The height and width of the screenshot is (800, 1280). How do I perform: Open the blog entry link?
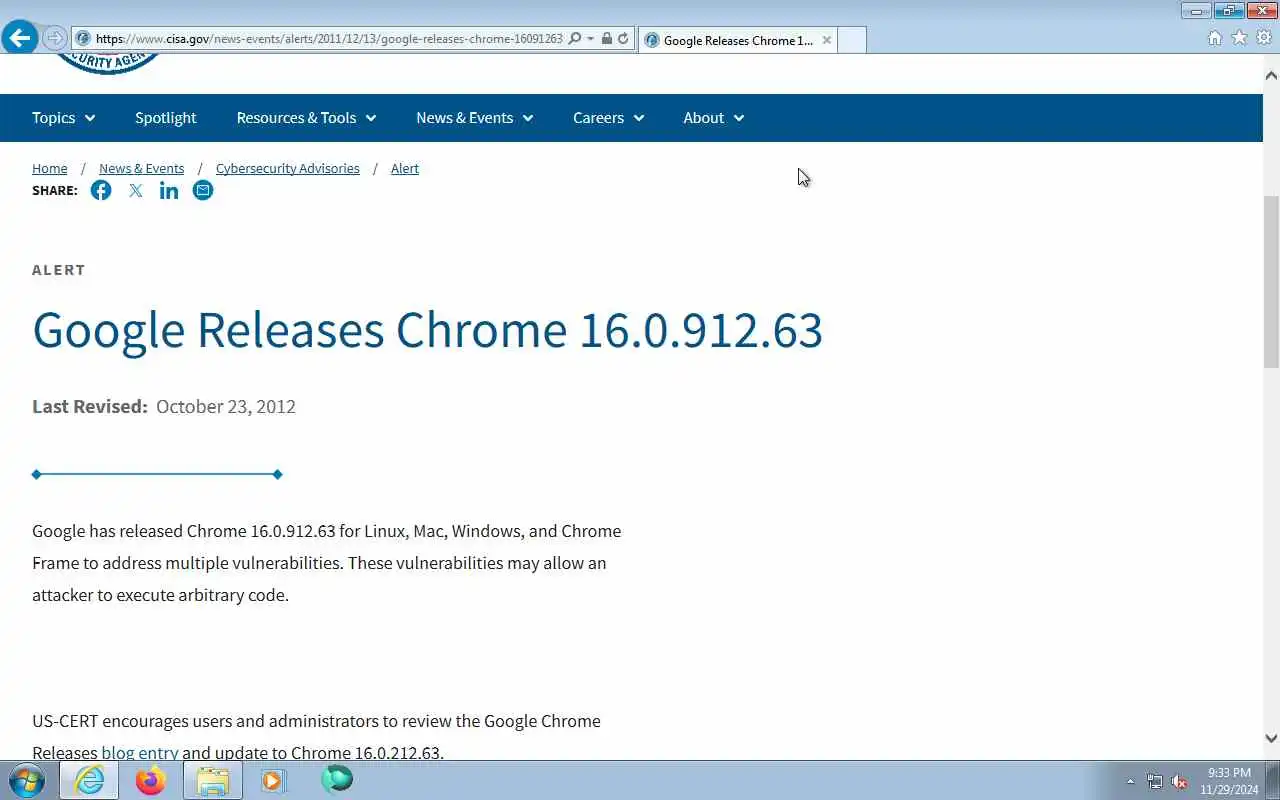[140, 753]
